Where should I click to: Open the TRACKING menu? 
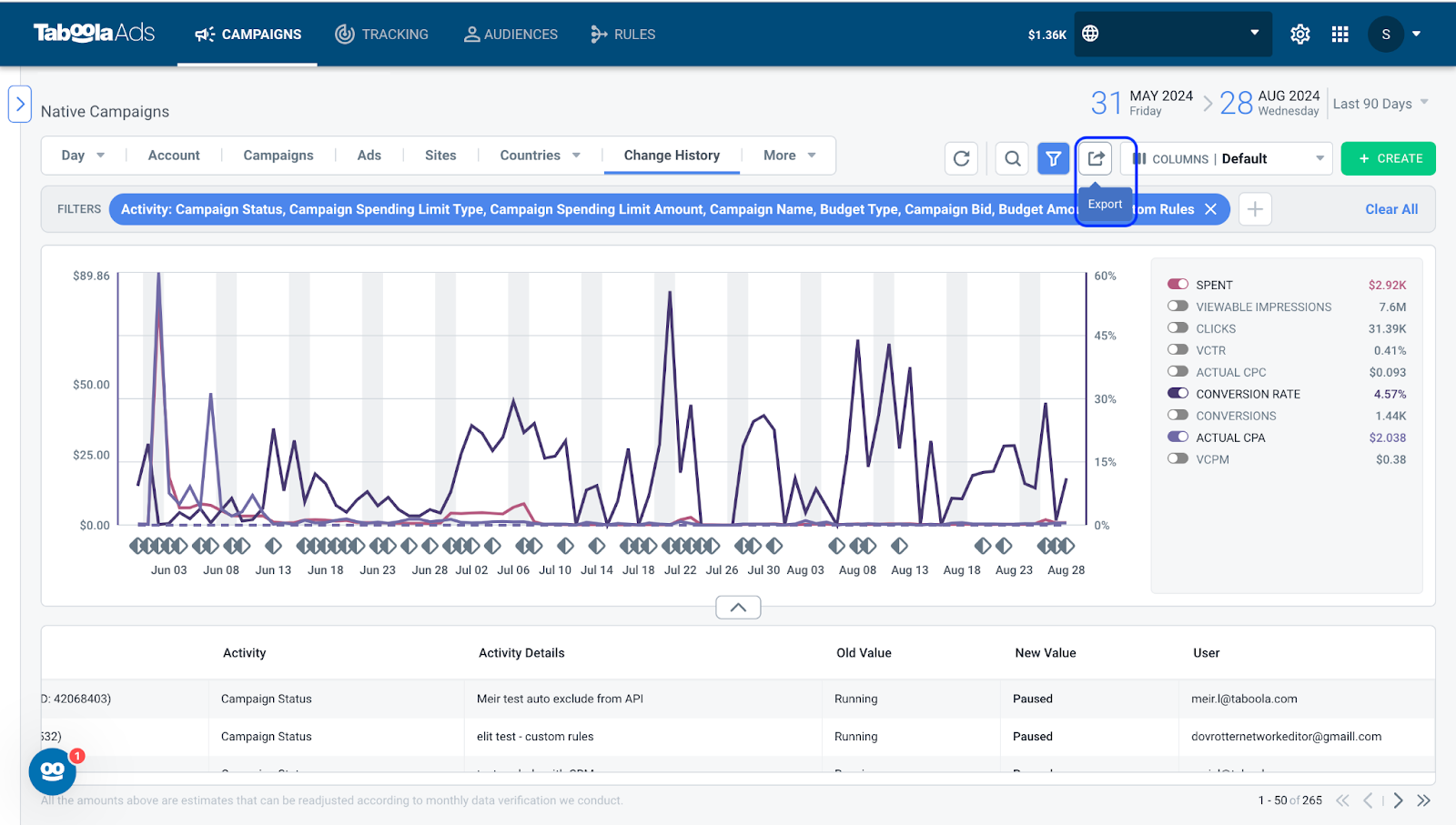click(x=382, y=35)
